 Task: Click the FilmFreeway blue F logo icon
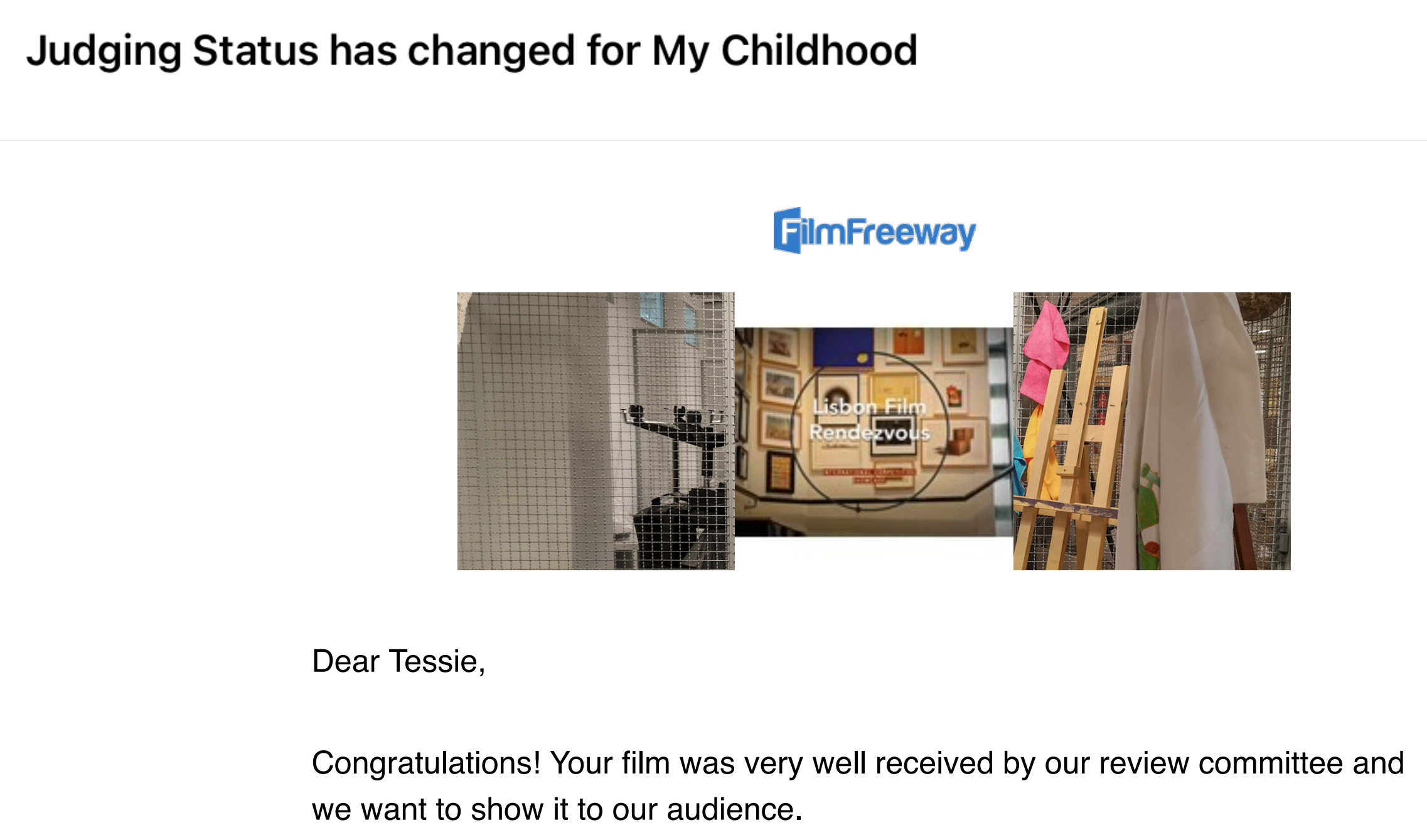788,231
